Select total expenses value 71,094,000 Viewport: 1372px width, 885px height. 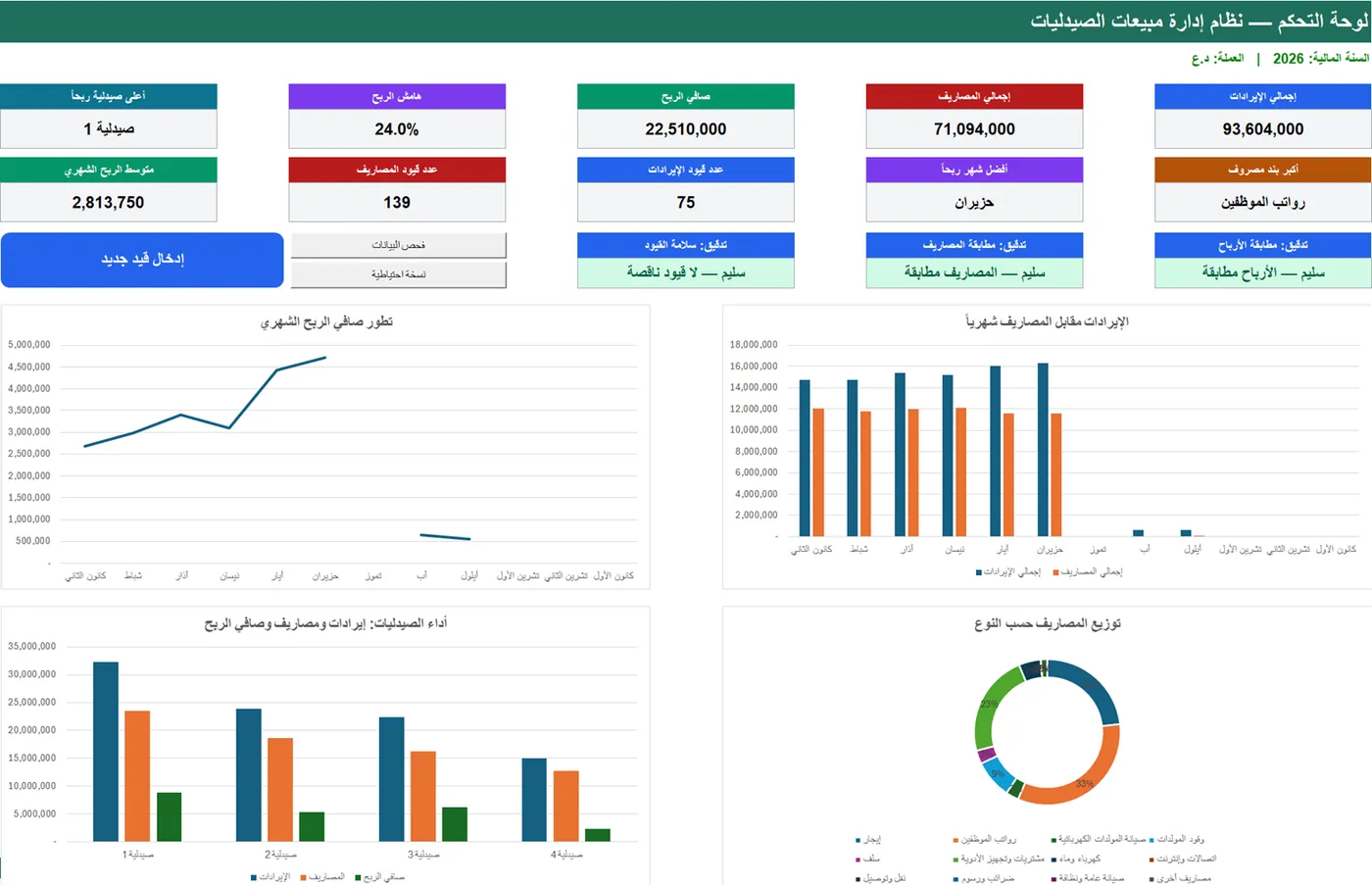click(974, 129)
